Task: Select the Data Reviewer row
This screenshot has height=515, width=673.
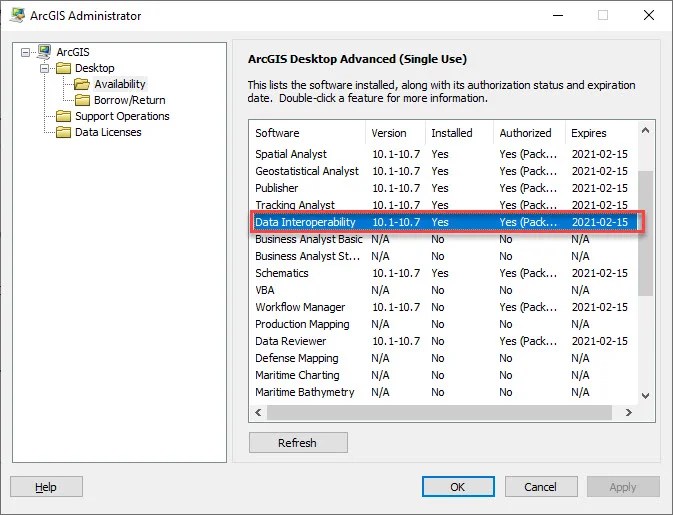Action: click(444, 341)
